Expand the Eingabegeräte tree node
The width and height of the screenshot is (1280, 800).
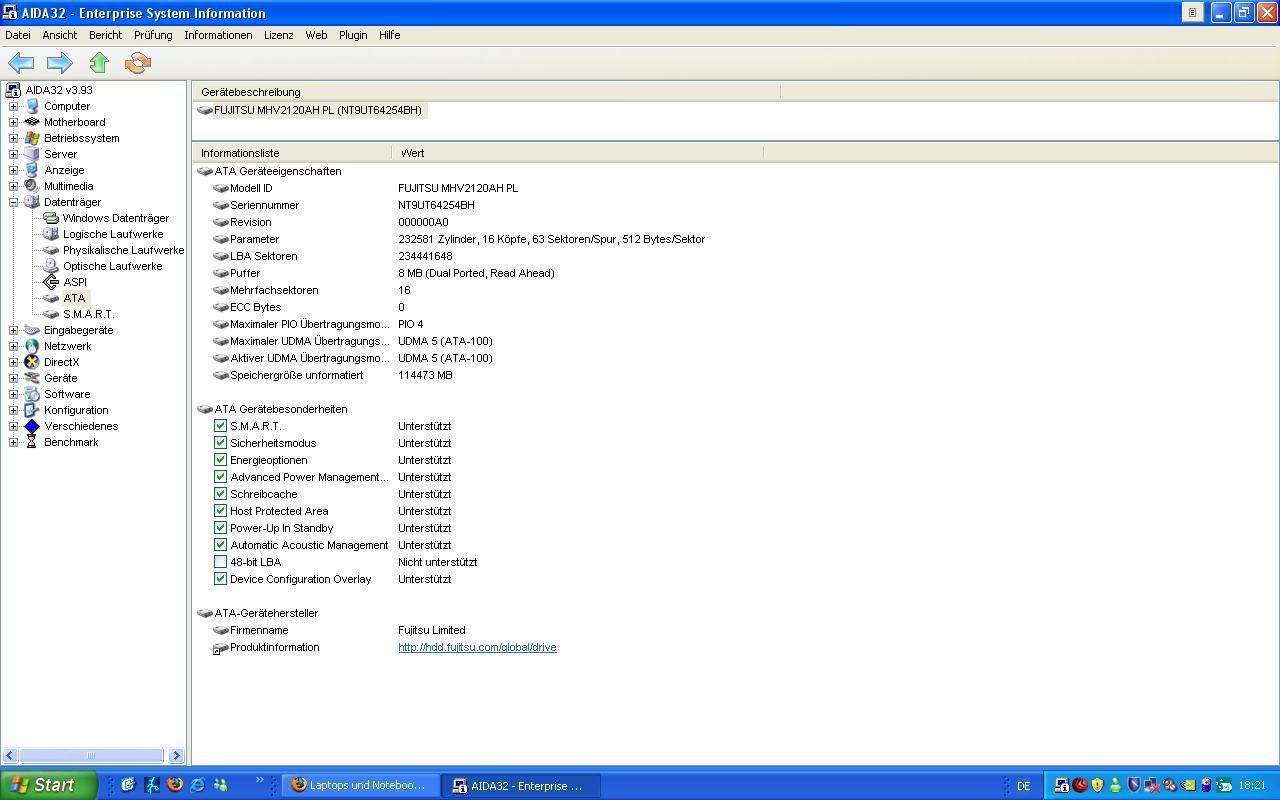[13, 330]
